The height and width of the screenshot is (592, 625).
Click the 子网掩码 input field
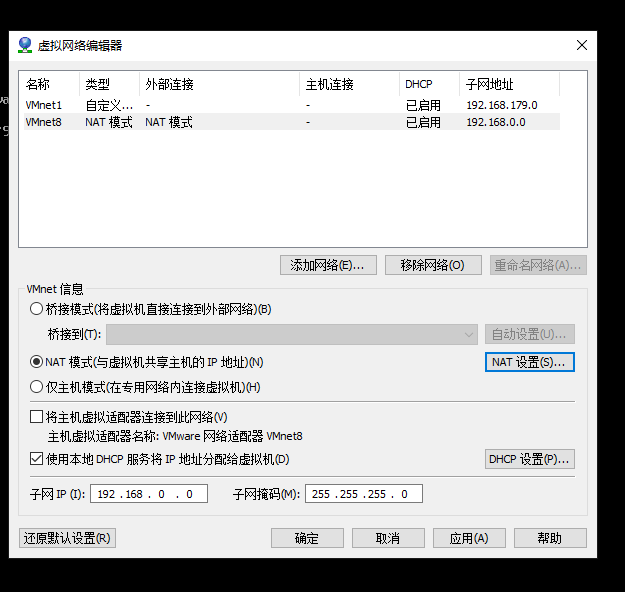click(364, 494)
